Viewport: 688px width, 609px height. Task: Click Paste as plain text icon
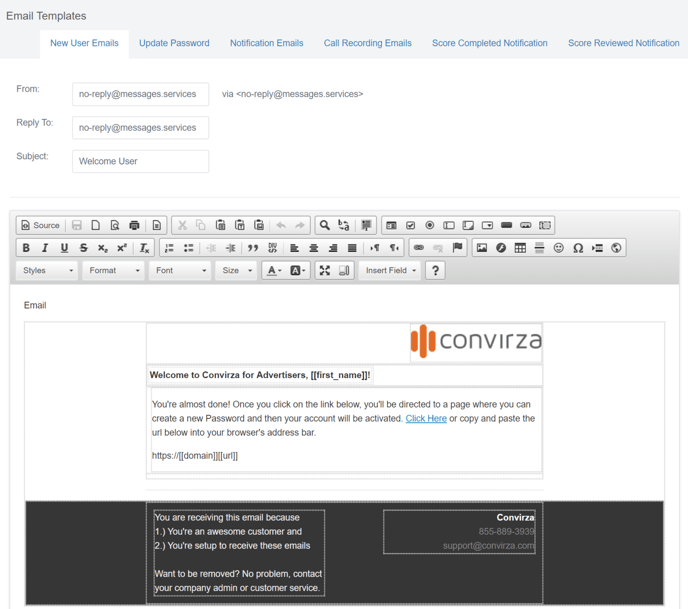pos(240,225)
